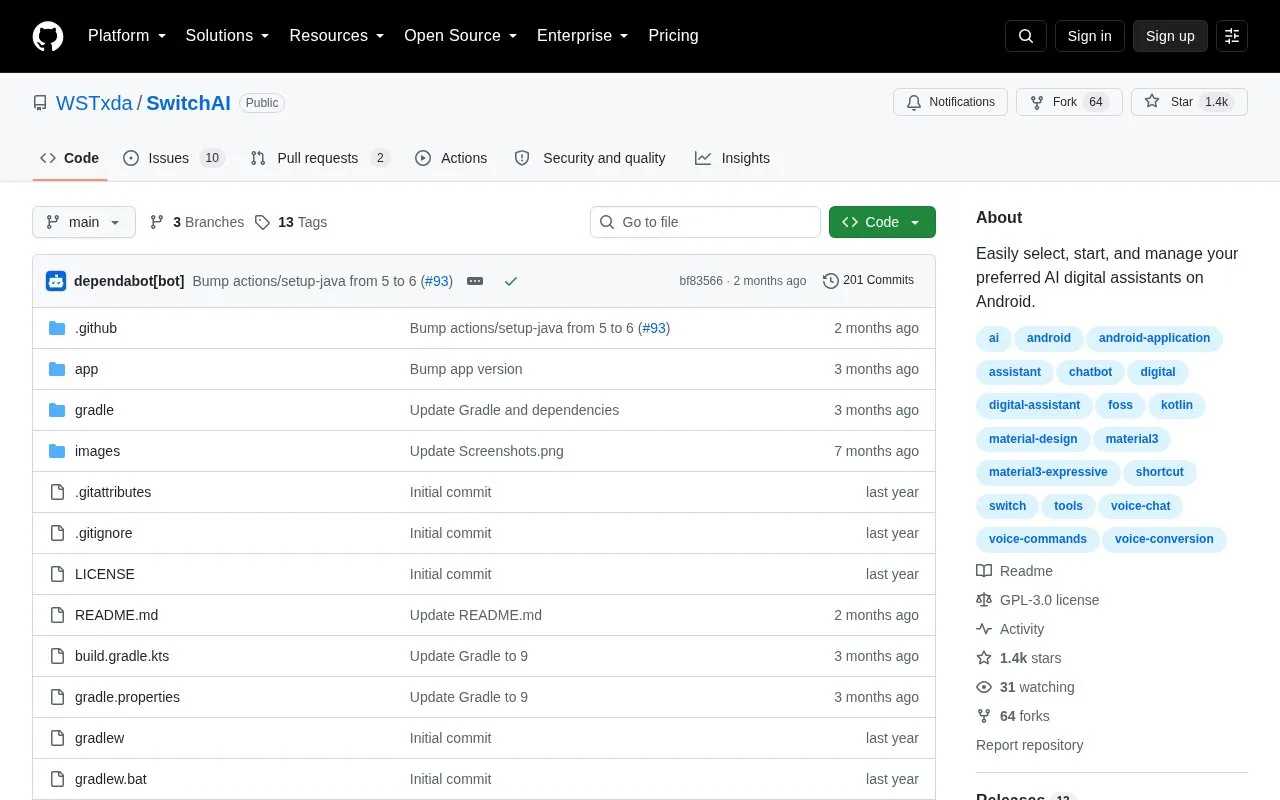1280x800 pixels.
Task: Click the GPL-3.0 license scale icon
Action: pos(984,600)
